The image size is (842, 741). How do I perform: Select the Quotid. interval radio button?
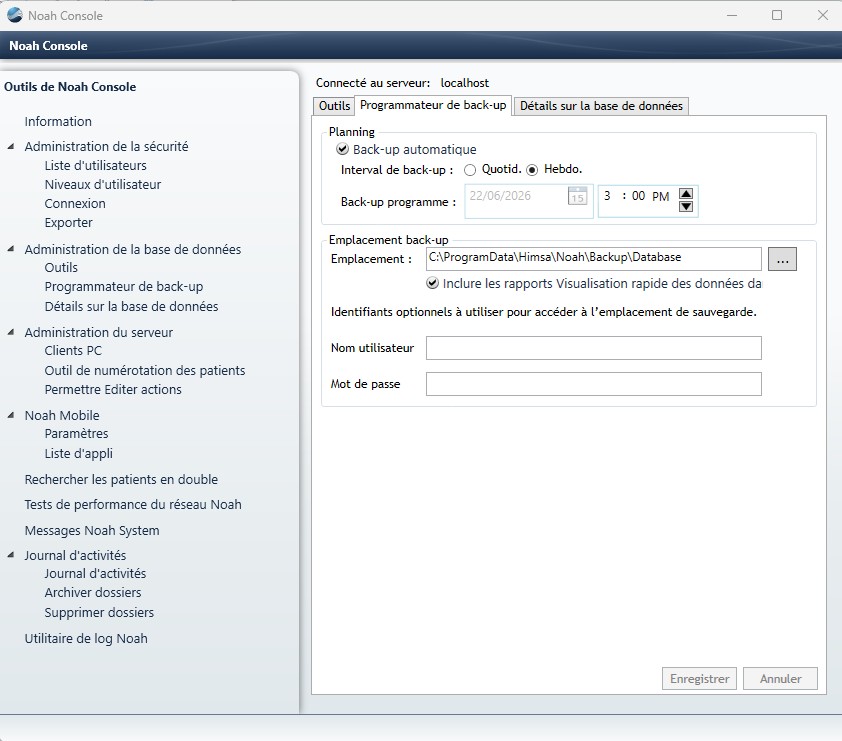tap(470, 170)
